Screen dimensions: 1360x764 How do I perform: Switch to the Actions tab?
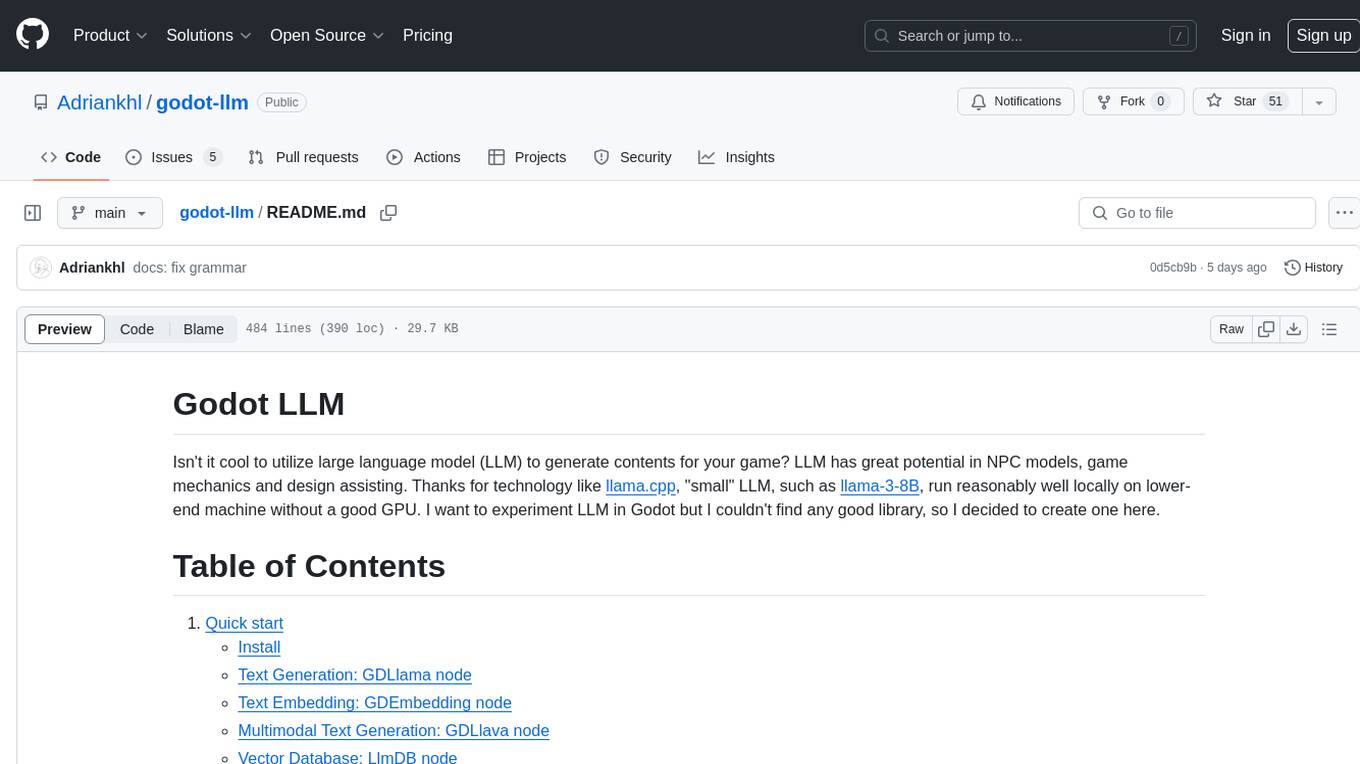424,157
